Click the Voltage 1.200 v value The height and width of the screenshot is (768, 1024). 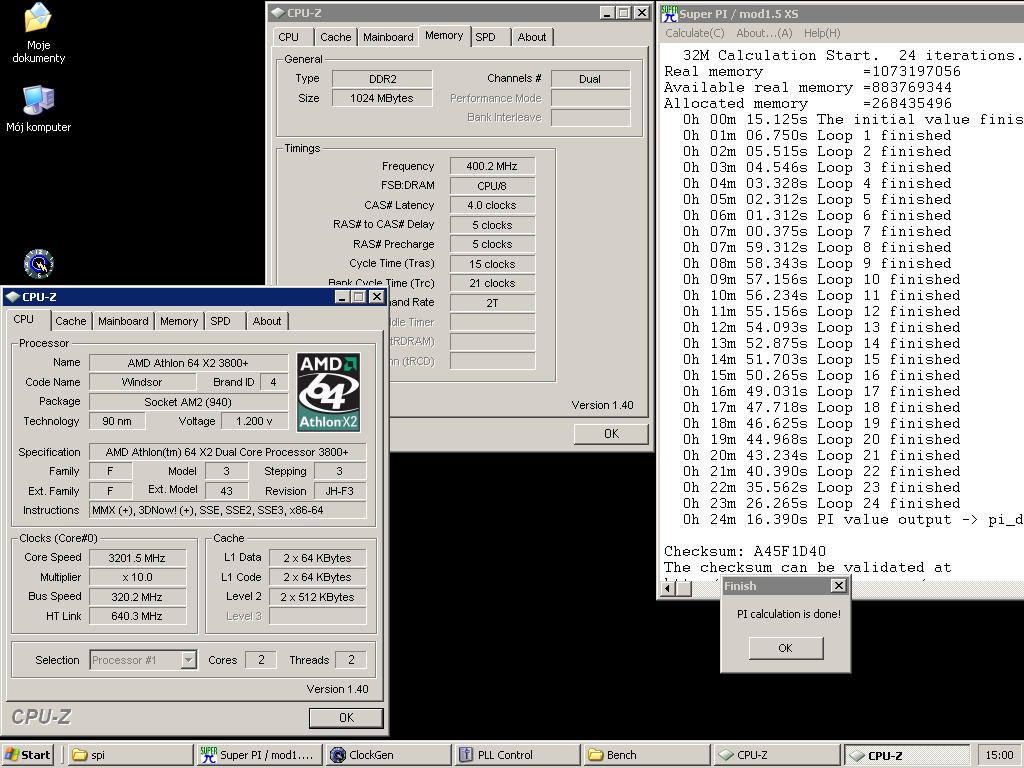(x=254, y=421)
